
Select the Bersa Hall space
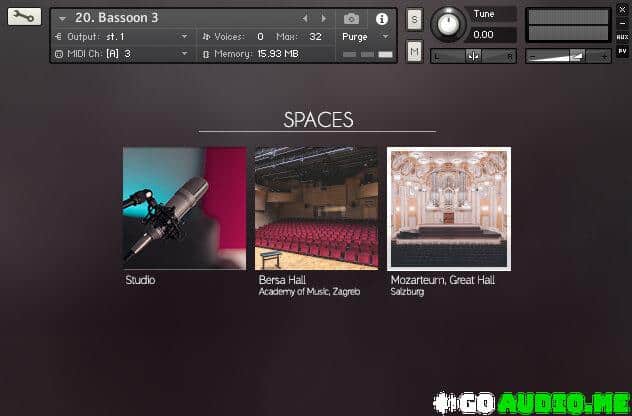pyautogui.click(x=316, y=208)
